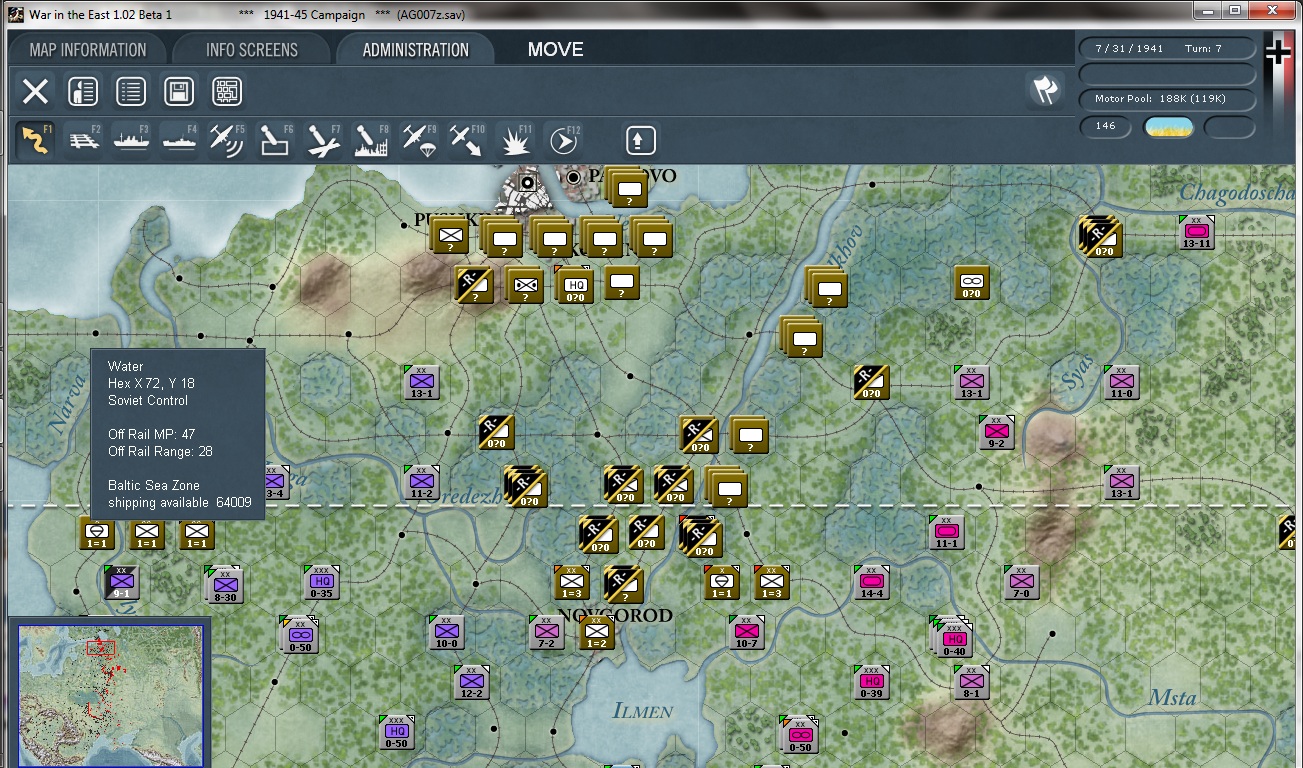Choose F8 bomb city mode
Viewport: 1303px width, 768px height.
(x=372, y=140)
